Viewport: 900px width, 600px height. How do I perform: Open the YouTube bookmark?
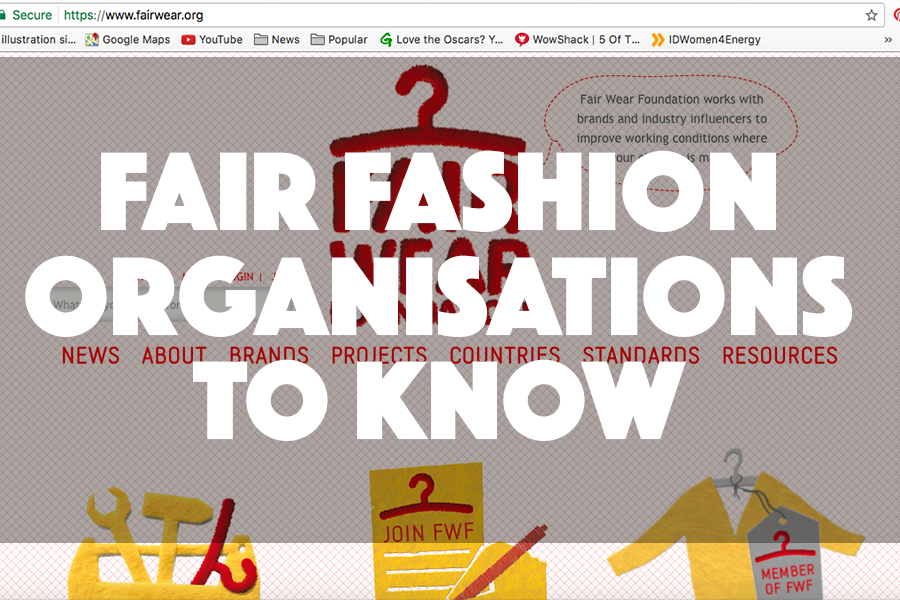(212, 40)
